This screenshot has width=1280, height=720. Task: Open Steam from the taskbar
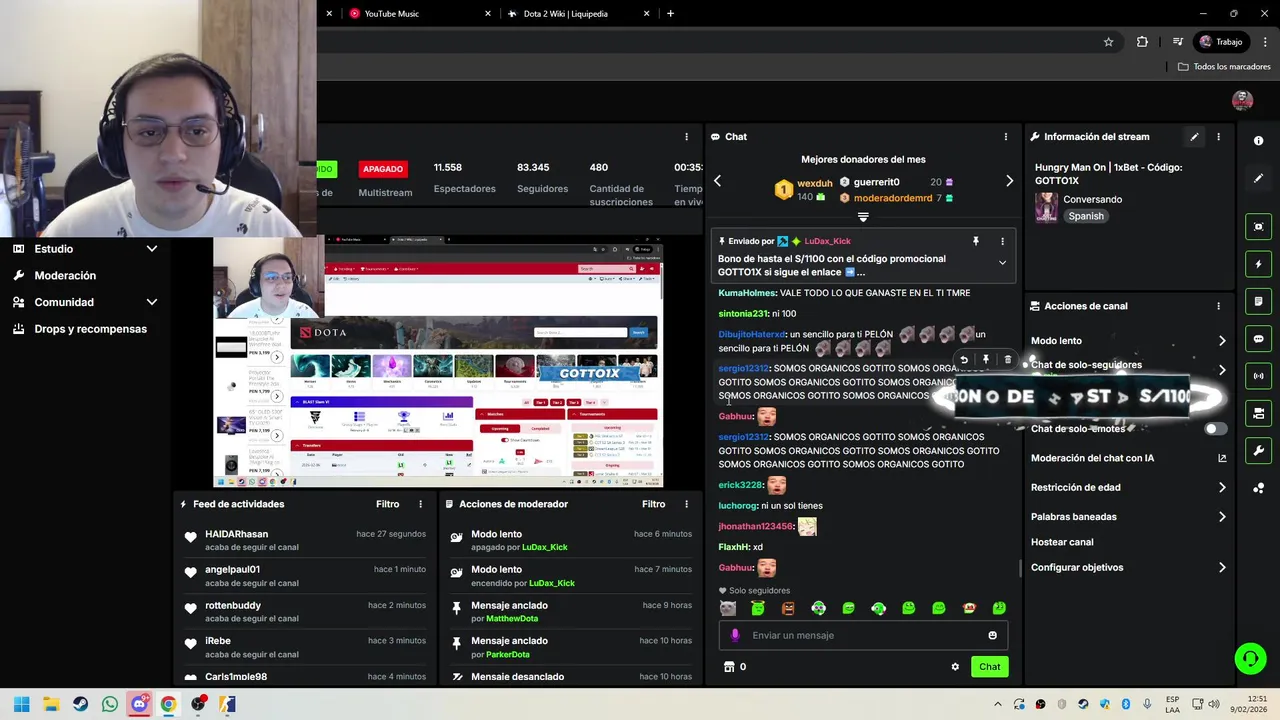pos(81,704)
